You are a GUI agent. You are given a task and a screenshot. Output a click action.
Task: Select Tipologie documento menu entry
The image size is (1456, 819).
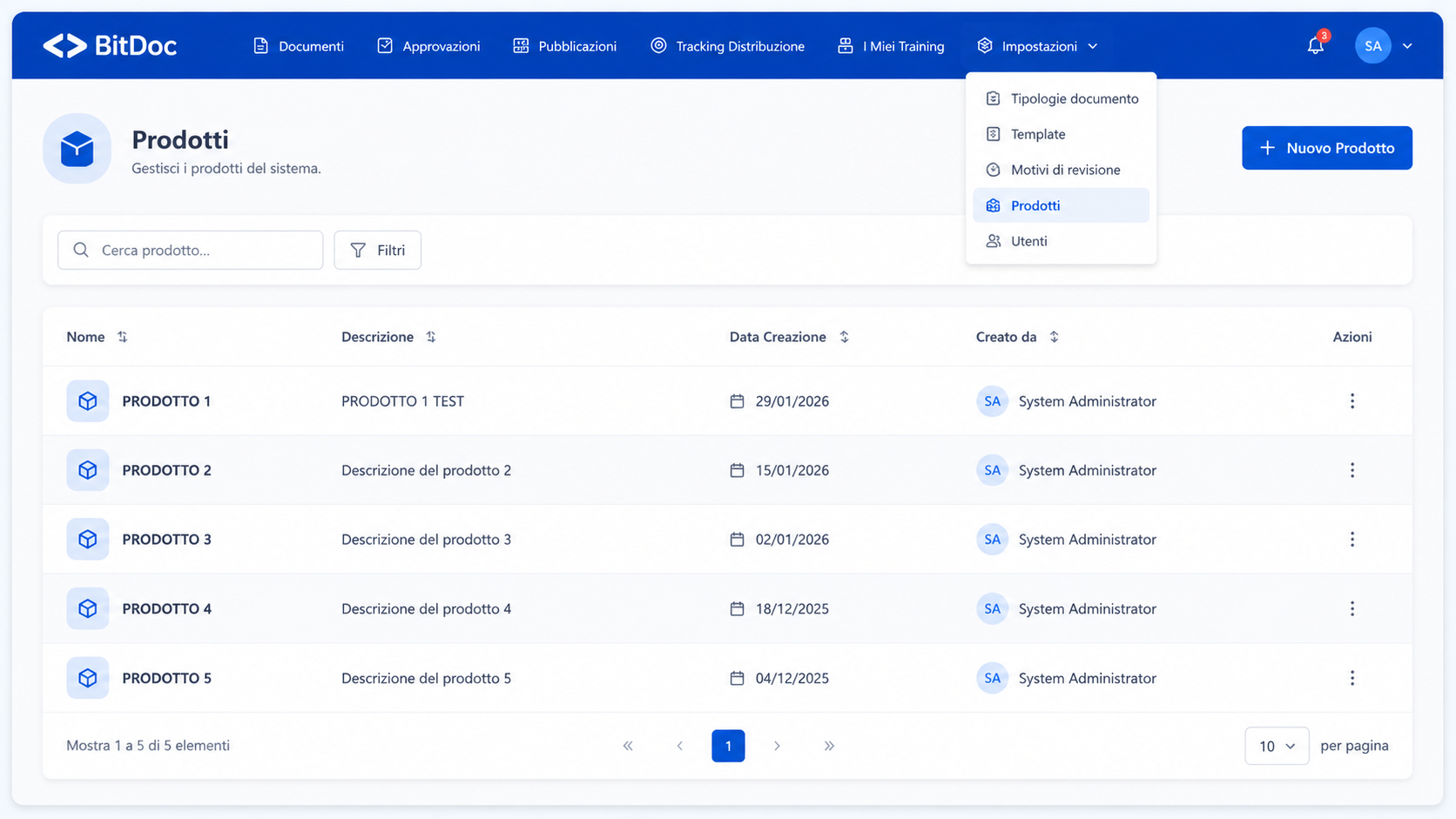[1061, 98]
